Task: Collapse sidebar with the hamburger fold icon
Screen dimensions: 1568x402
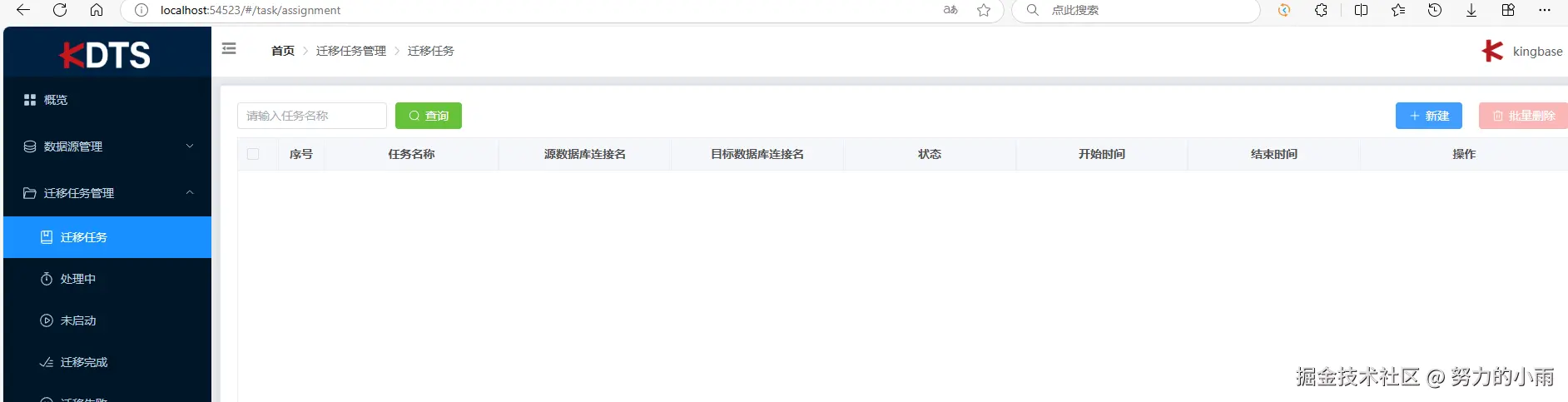Action: [229, 49]
